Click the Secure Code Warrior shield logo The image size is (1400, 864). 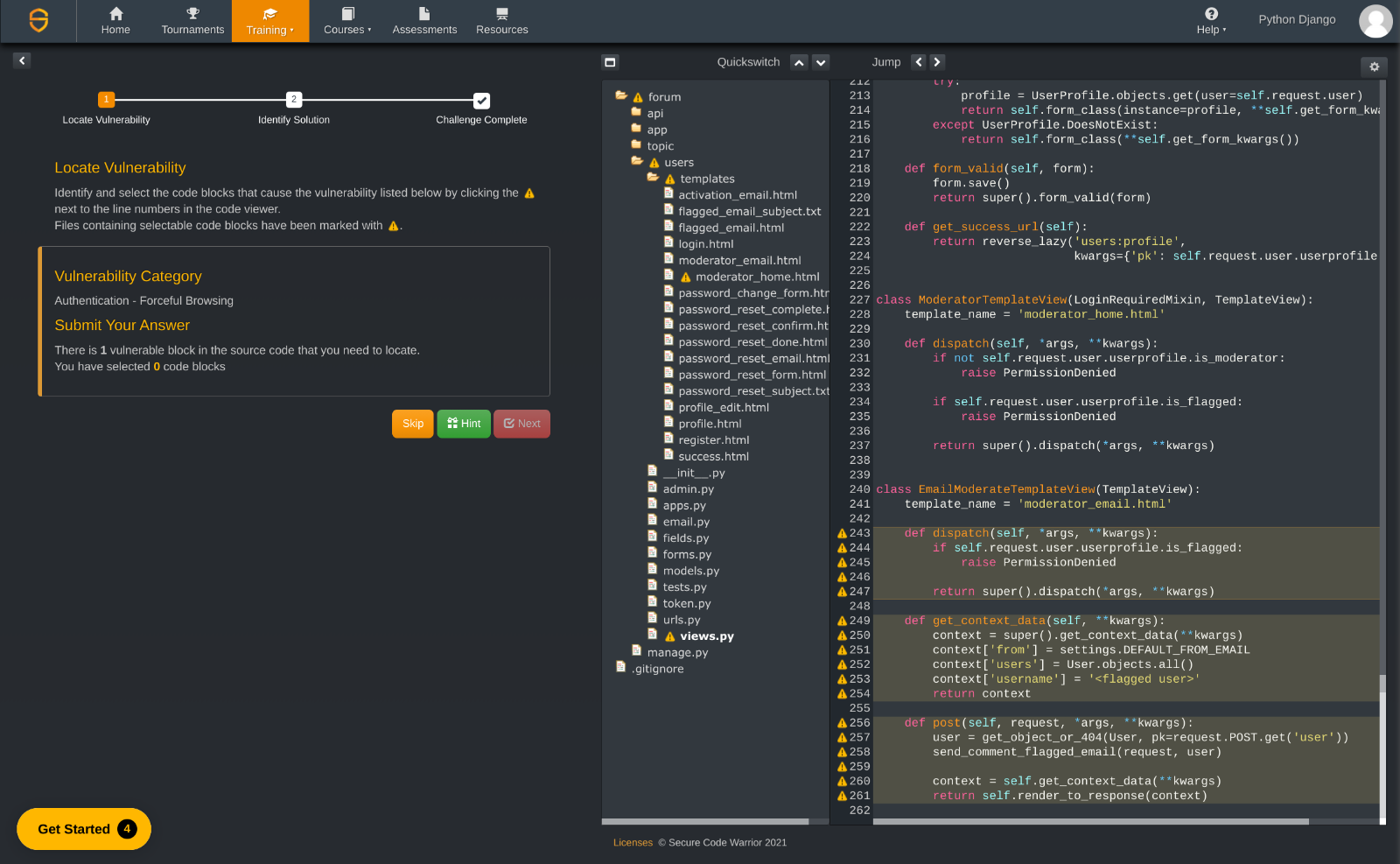pyautogui.click(x=38, y=20)
